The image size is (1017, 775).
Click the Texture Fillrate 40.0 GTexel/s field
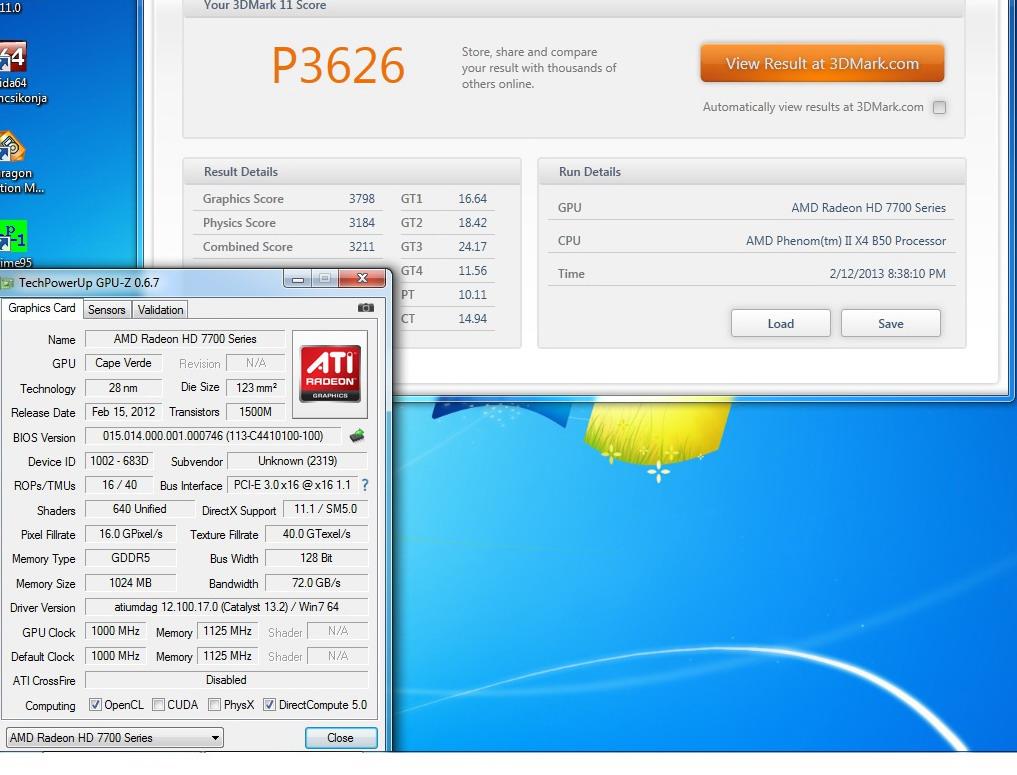click(317, 534)
